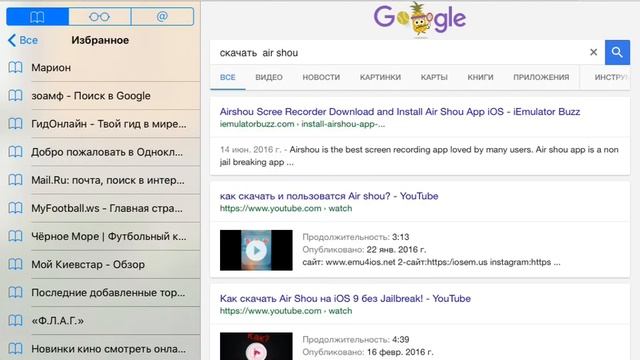Switch to the НОВОСТИ tab
This screenshot has width=640, height=360.
[321, 77]
